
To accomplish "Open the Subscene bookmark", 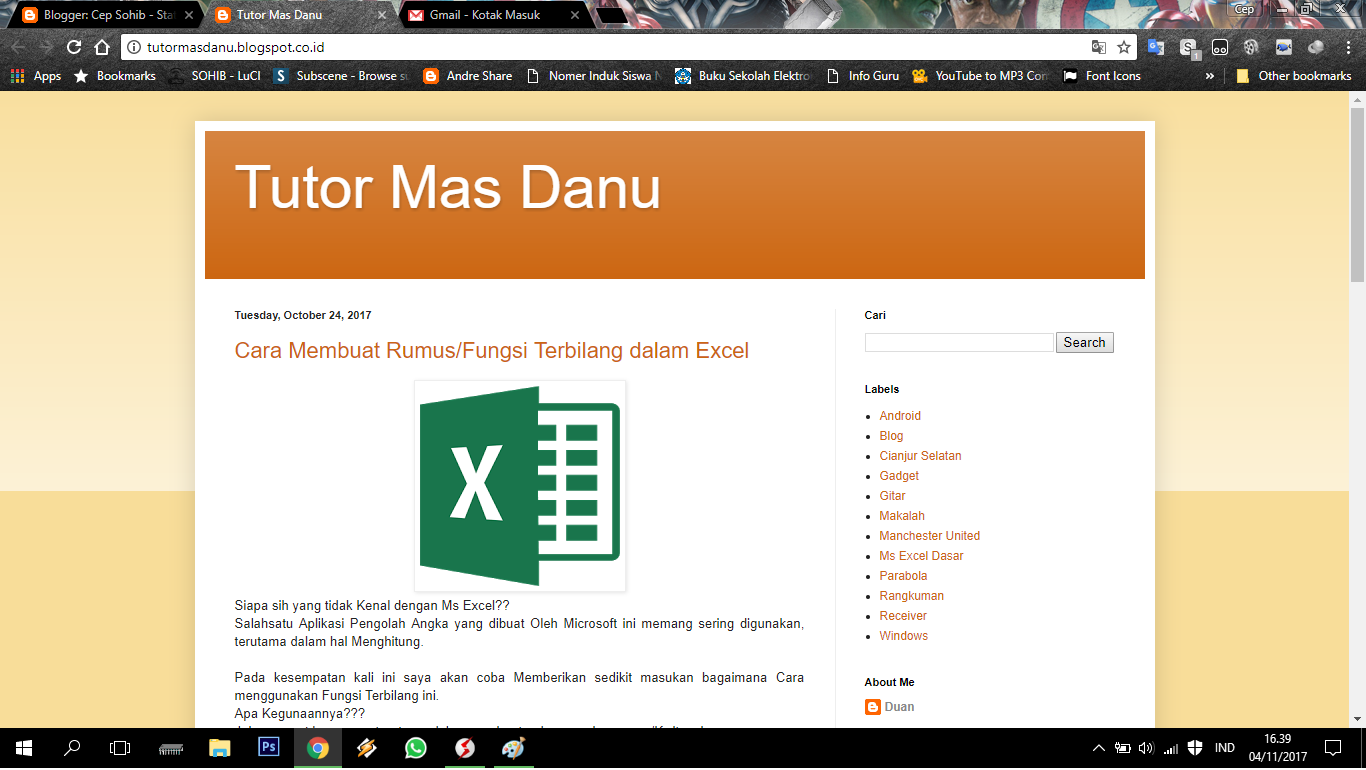I will pos(341,76).
